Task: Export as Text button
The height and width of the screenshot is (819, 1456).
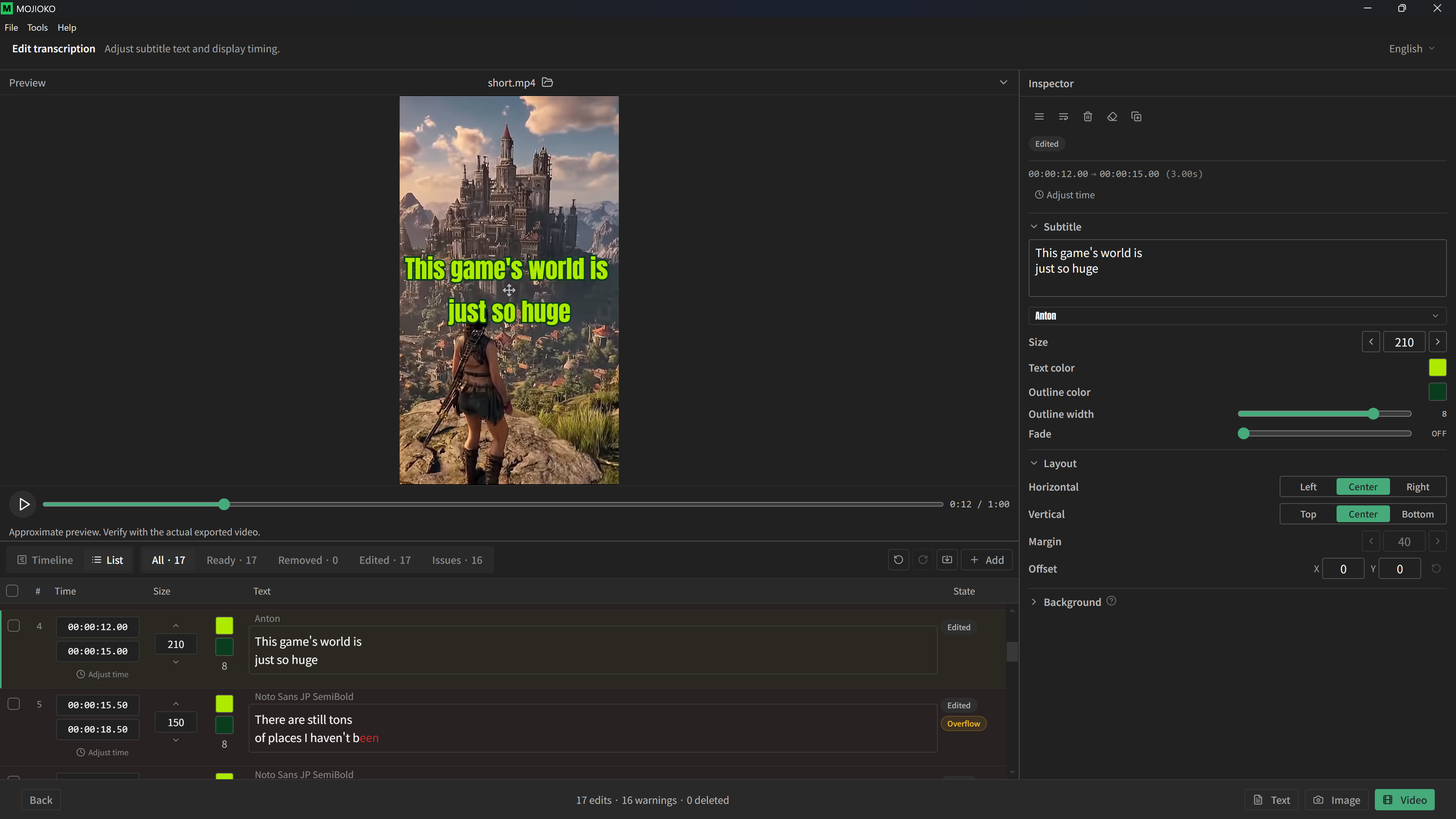Action: 1271,800
